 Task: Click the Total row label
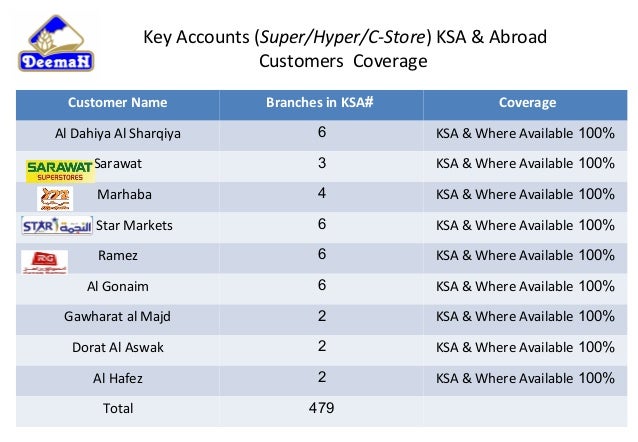pos(118,408)
